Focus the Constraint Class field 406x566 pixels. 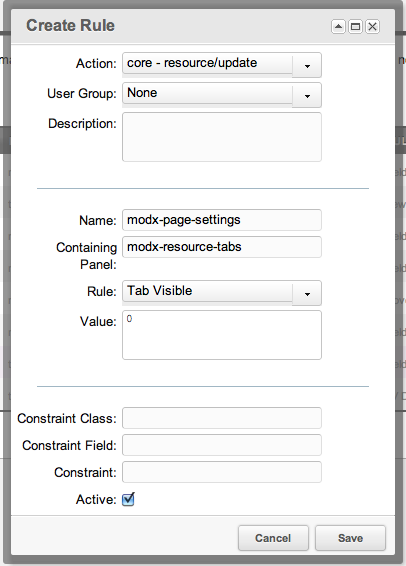tap(222, 418)
